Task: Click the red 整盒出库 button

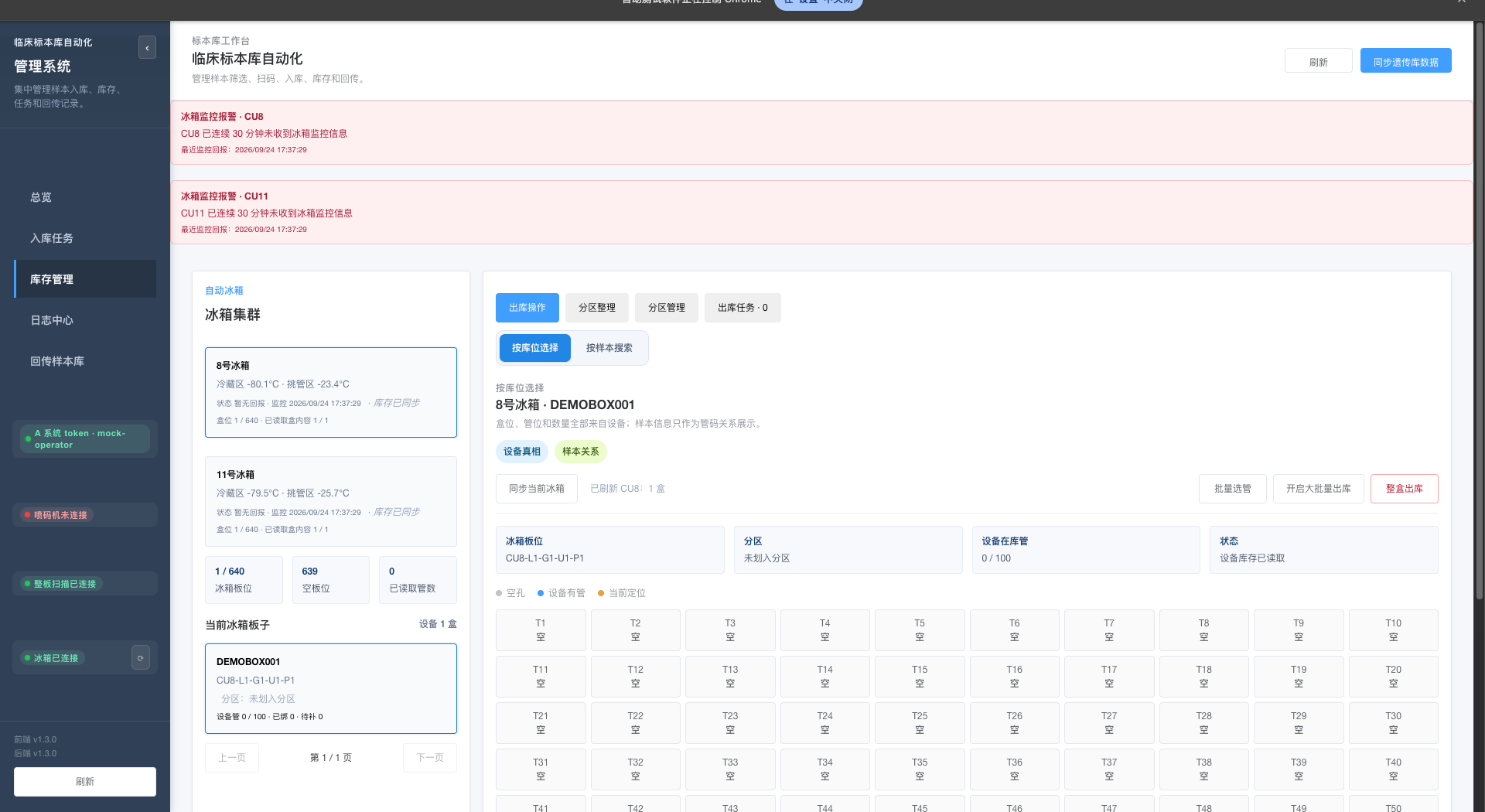Action: [1405, 489]
